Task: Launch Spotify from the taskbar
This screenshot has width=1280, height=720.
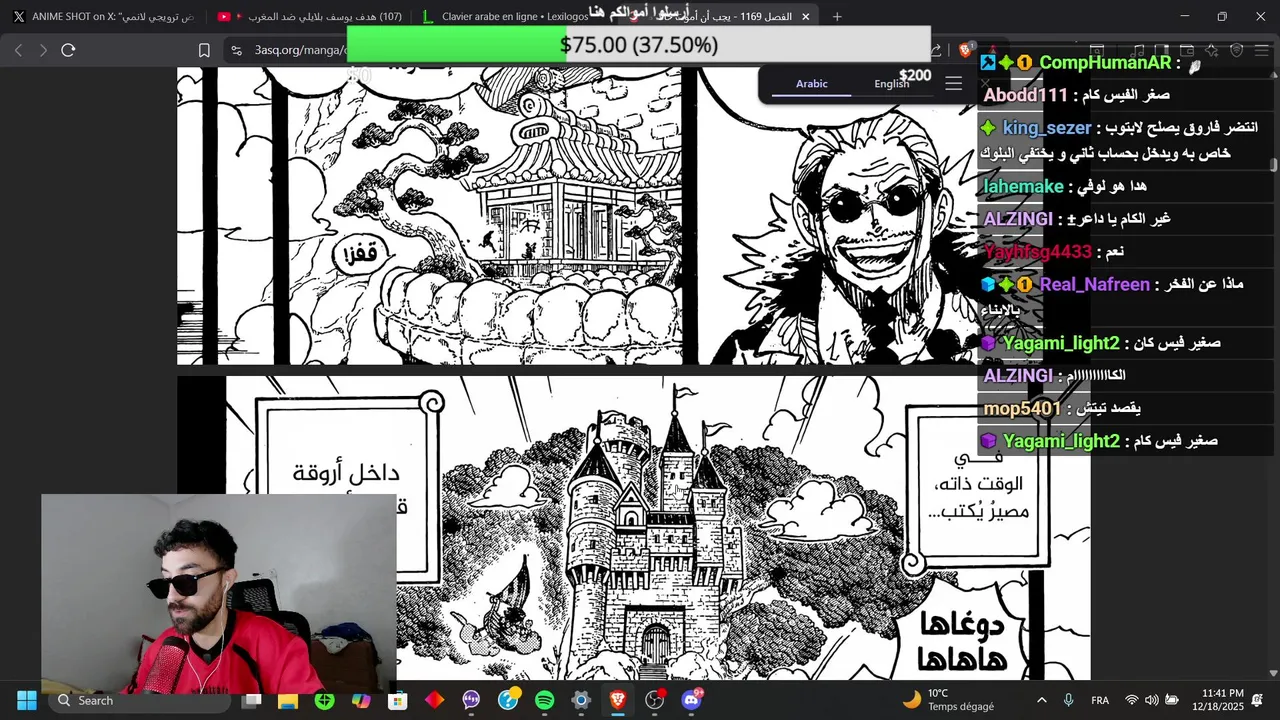Action: pos(544,700)
